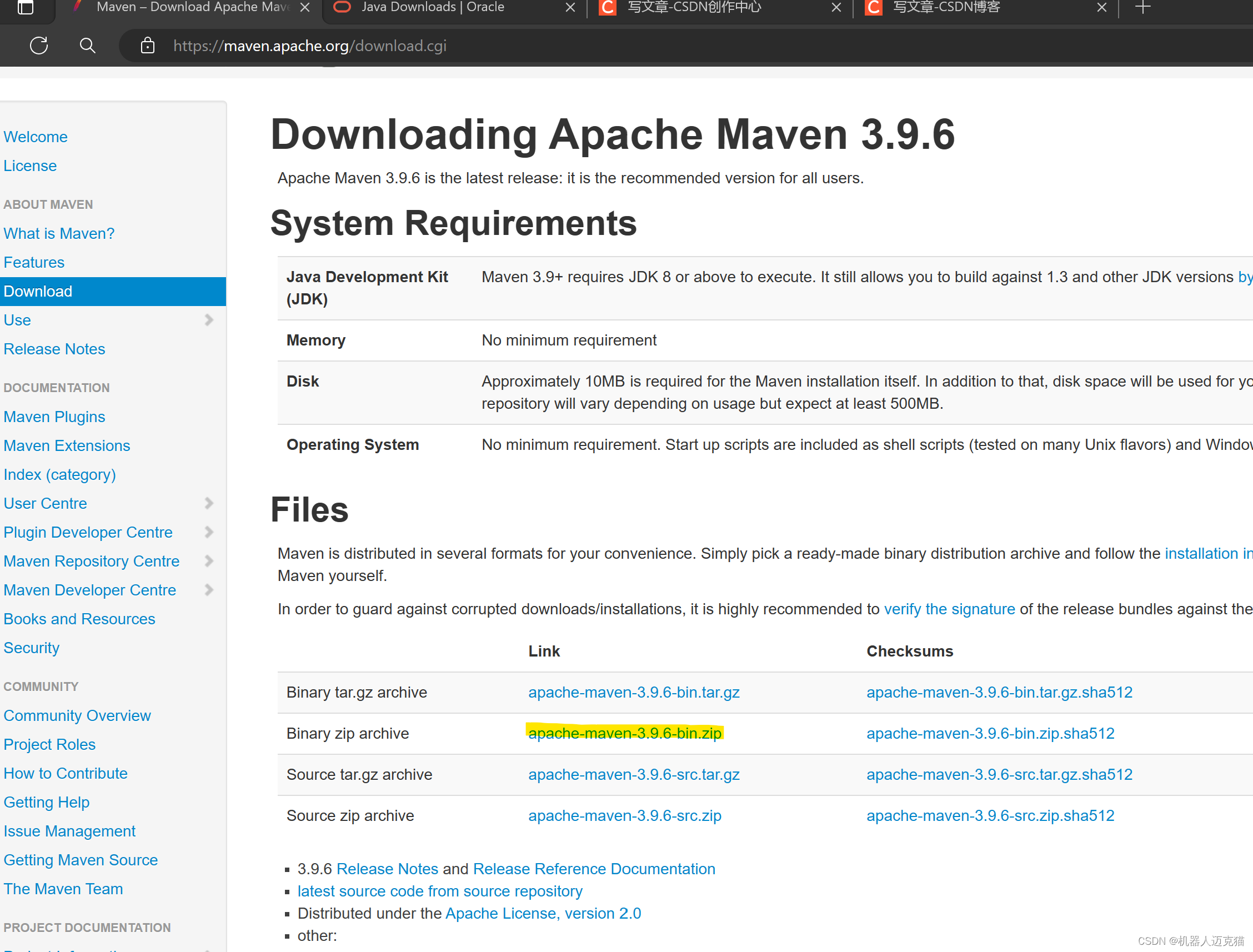
Task: Open Issue Management link
Action: 70,831
